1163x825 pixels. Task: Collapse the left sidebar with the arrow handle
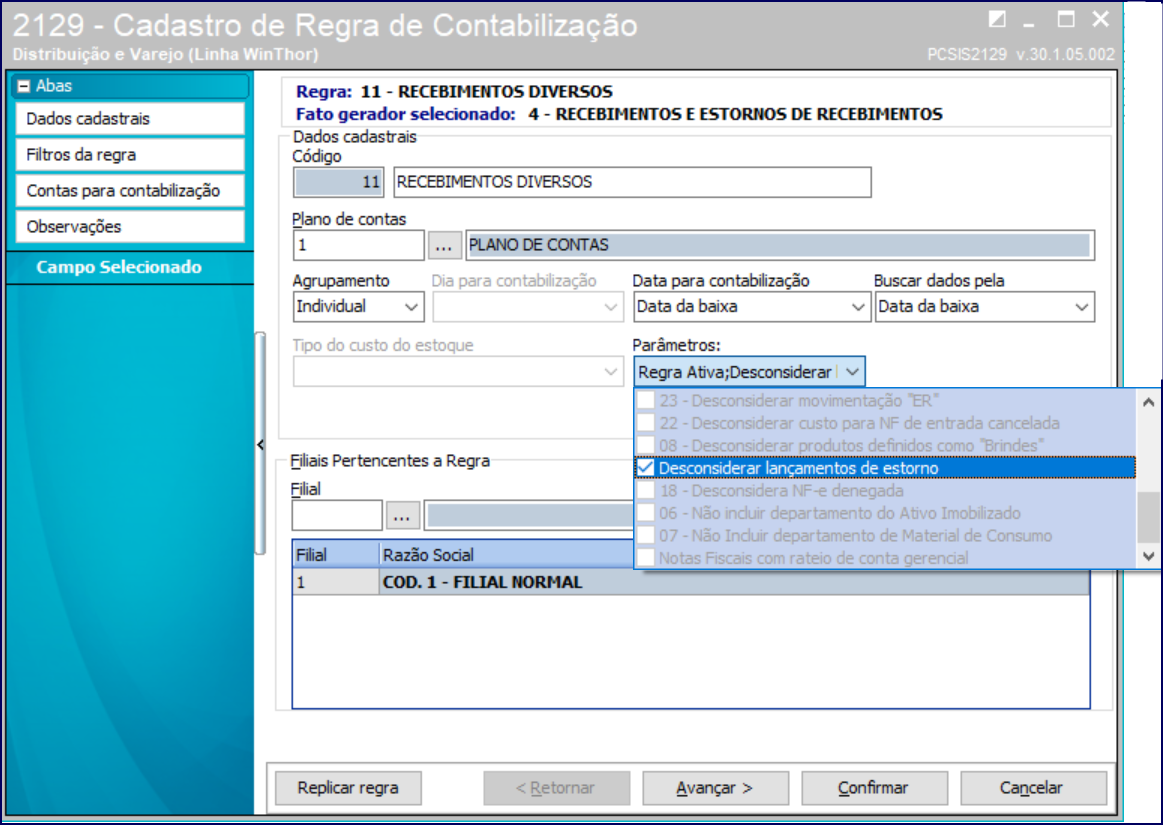[x=260, y=444]
